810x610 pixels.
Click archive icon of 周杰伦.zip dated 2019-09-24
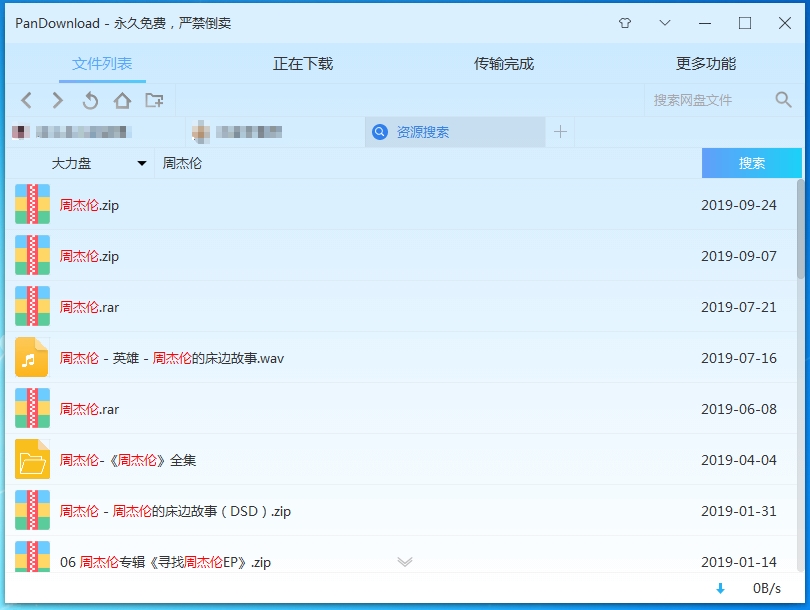click(33, 204)
